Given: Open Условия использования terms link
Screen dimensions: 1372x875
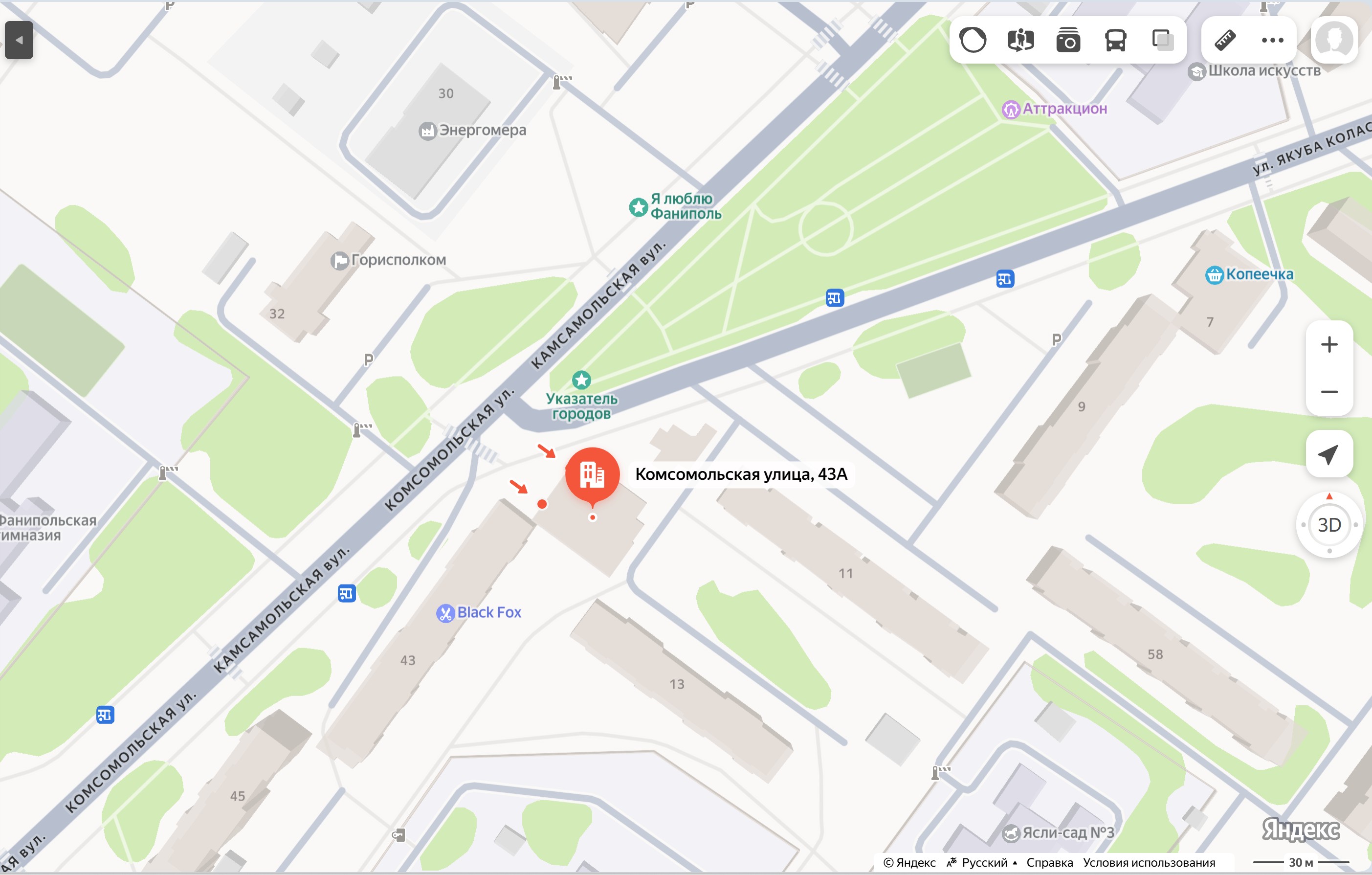Looking at the screenshot, I should point(1149,862).
